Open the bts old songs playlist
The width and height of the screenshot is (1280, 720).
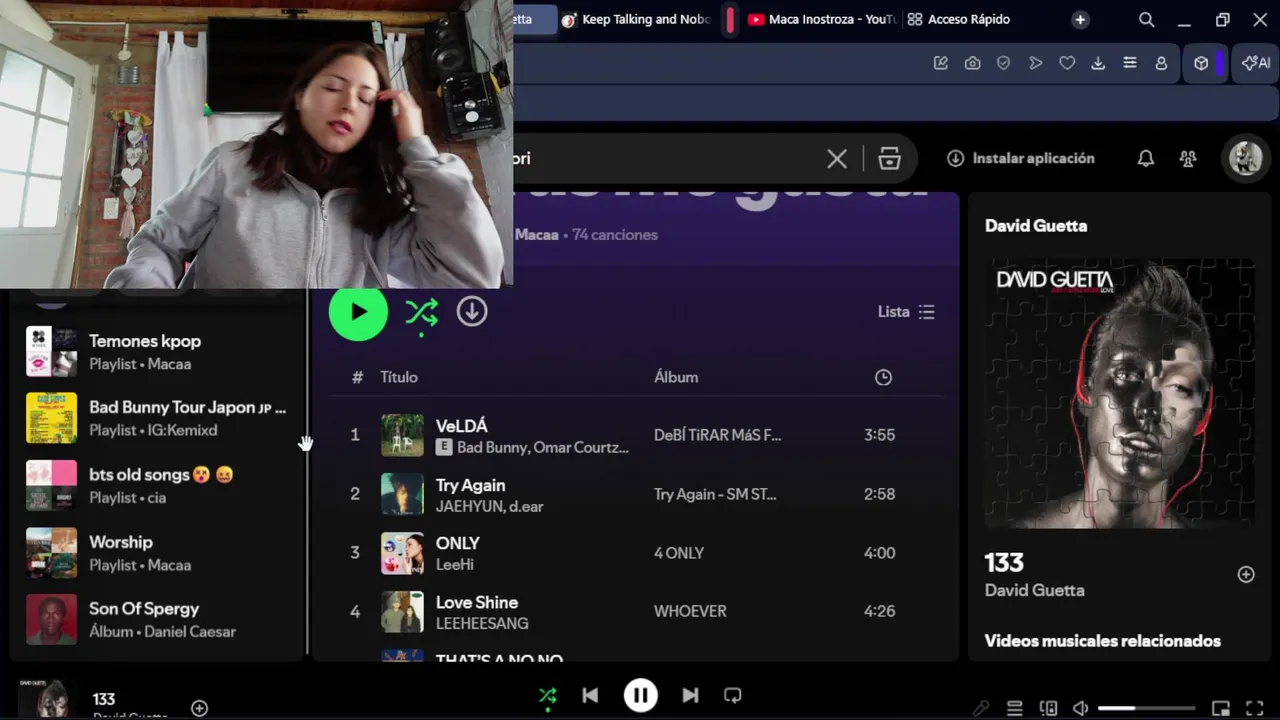point(157,485)
